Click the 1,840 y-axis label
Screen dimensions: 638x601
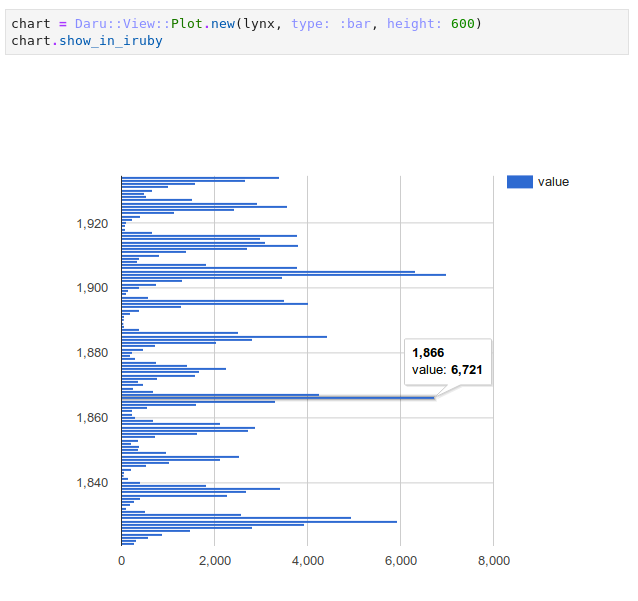92,482
